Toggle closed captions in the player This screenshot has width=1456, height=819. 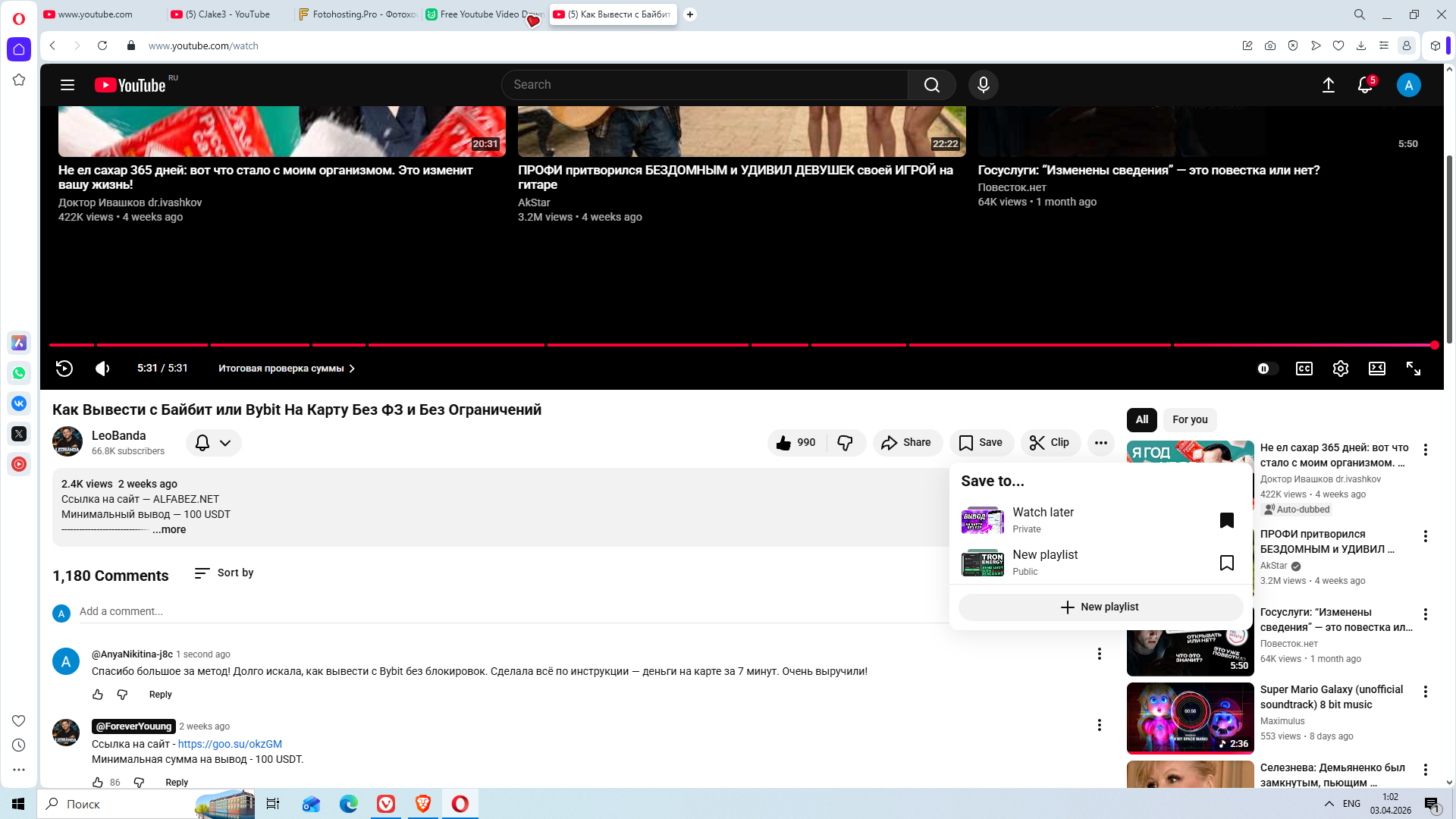1304,369
